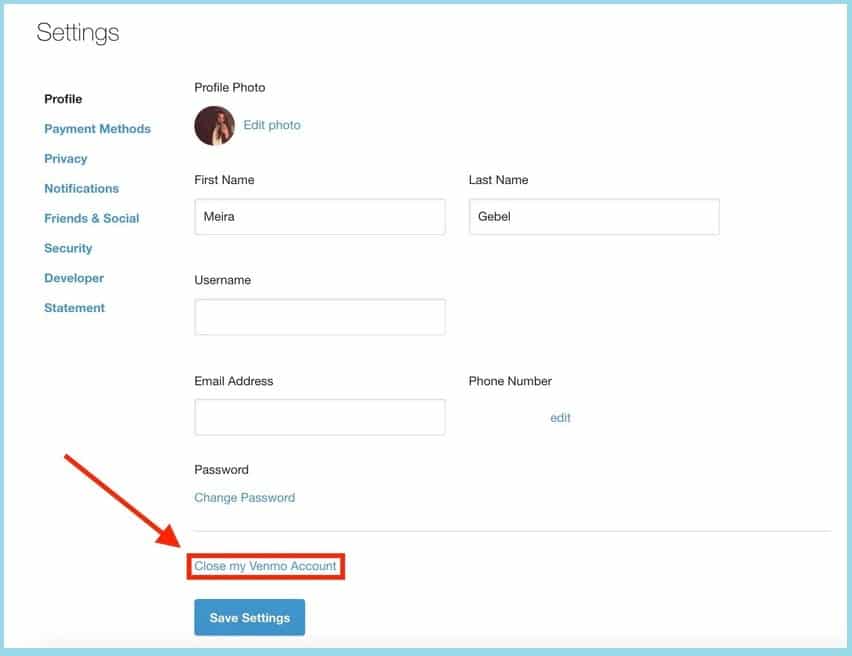
Task: Click the Save Settings button
Action: (249, 617)
